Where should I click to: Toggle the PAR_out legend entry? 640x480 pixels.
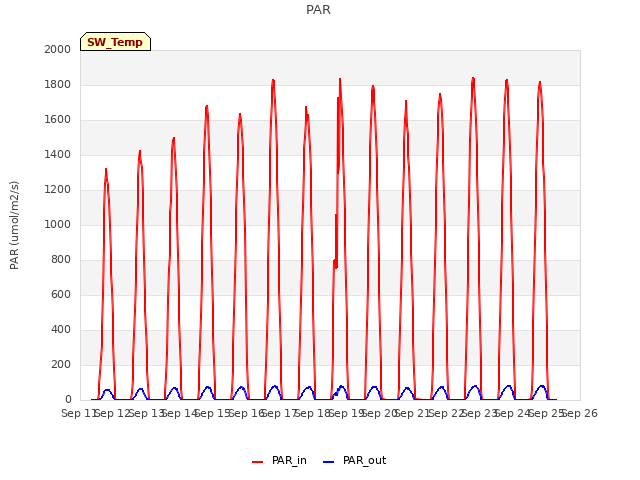354,460
